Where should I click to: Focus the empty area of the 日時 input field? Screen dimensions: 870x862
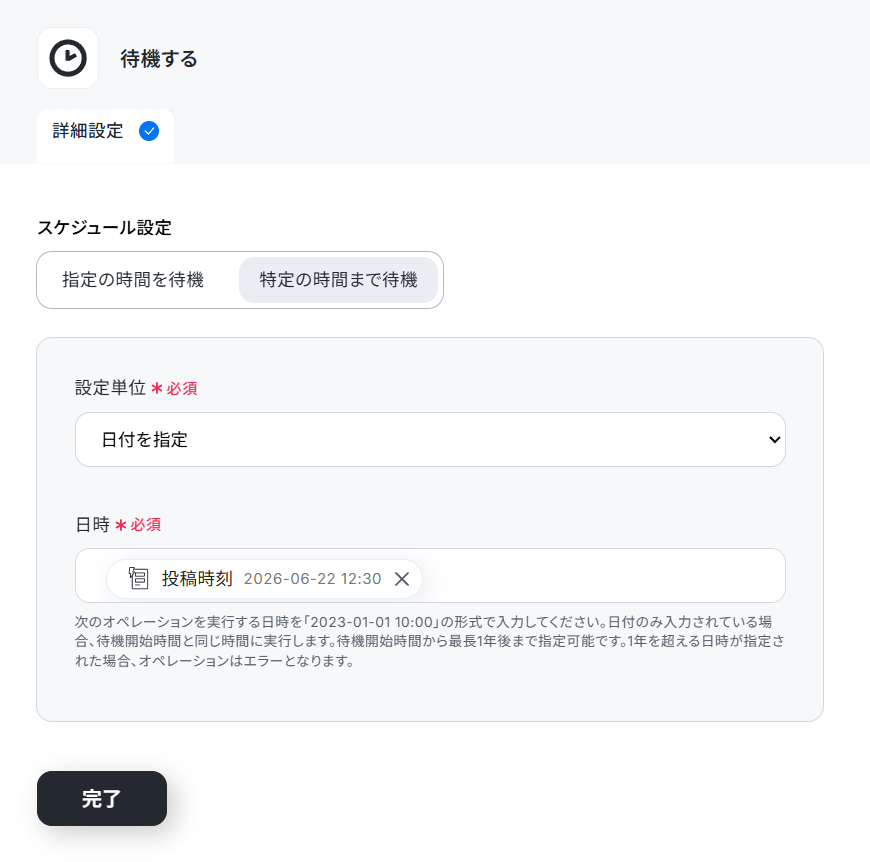pyautogui.click(x=603, y=575)
